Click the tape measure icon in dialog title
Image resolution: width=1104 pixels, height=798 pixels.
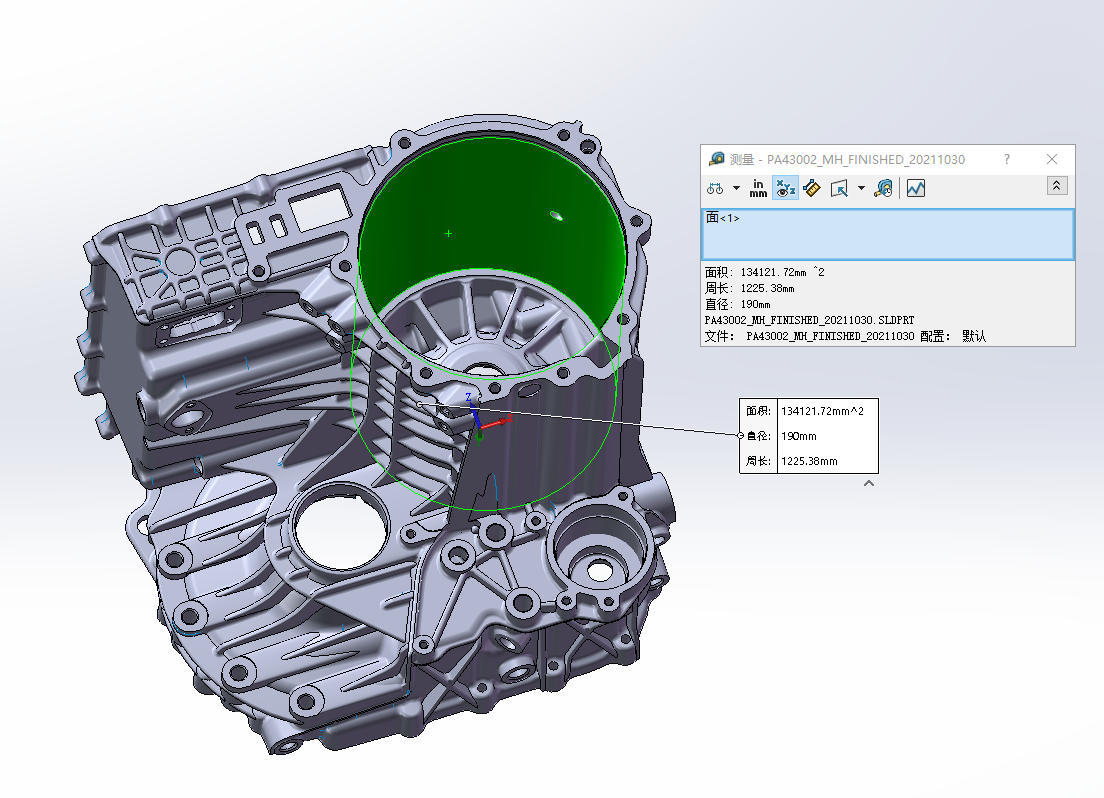tap(717, 159)
